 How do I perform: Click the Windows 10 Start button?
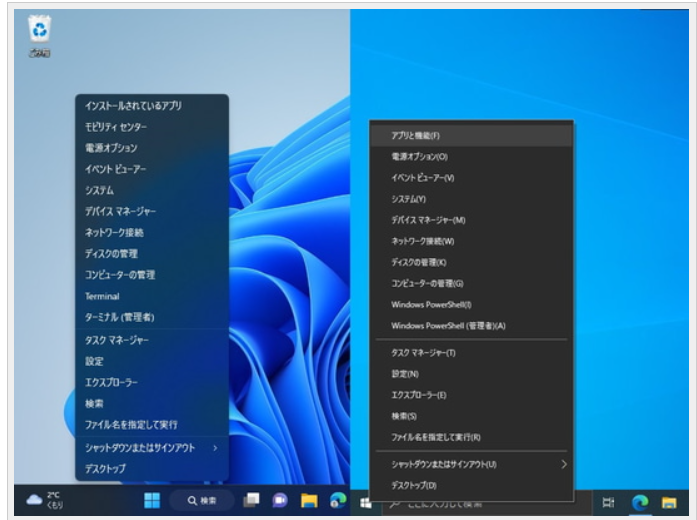pyautogui.click(x=365, y=503)
